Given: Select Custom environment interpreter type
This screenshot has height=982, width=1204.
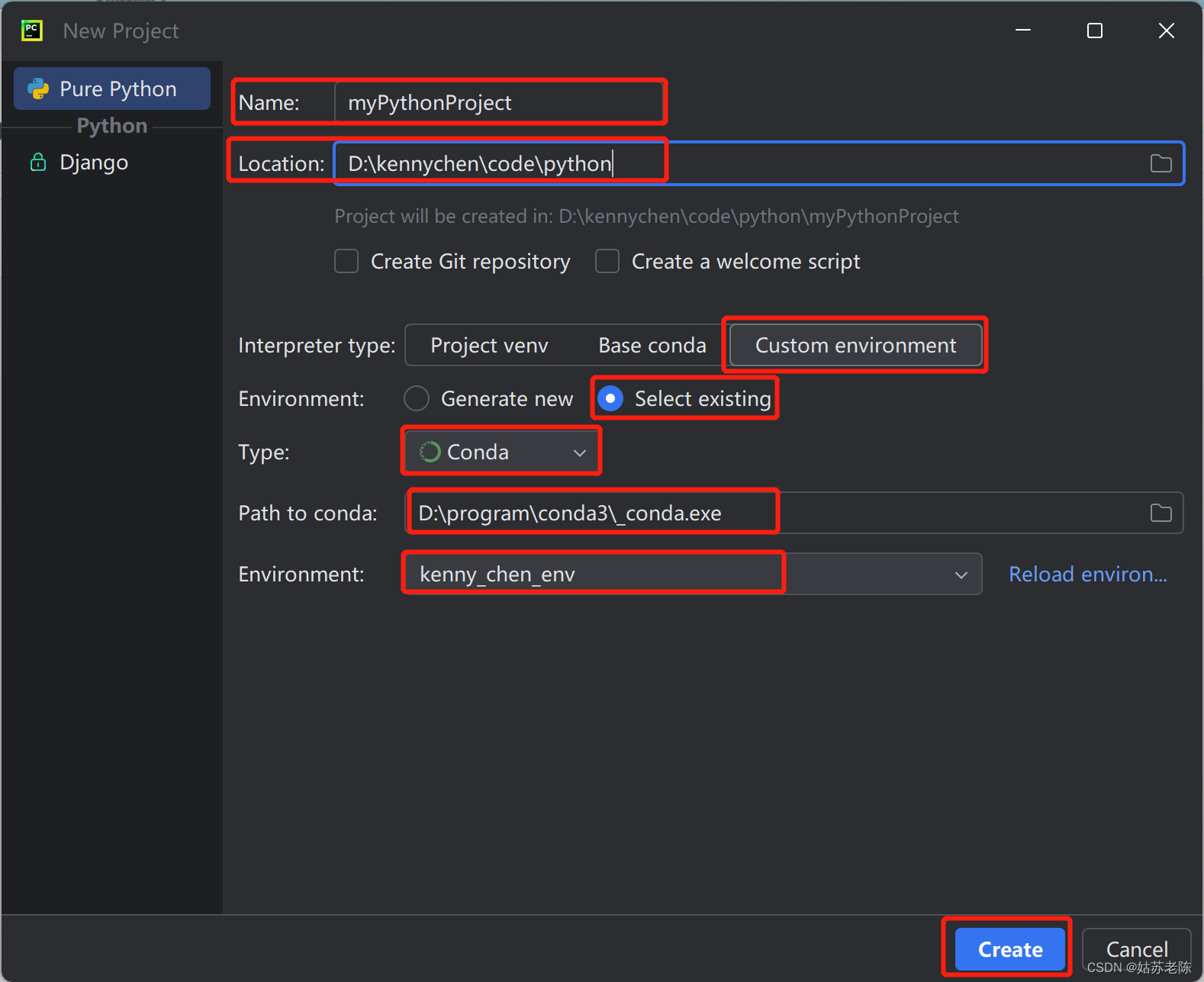Looking at the screenshot, I should pos(855,345).
